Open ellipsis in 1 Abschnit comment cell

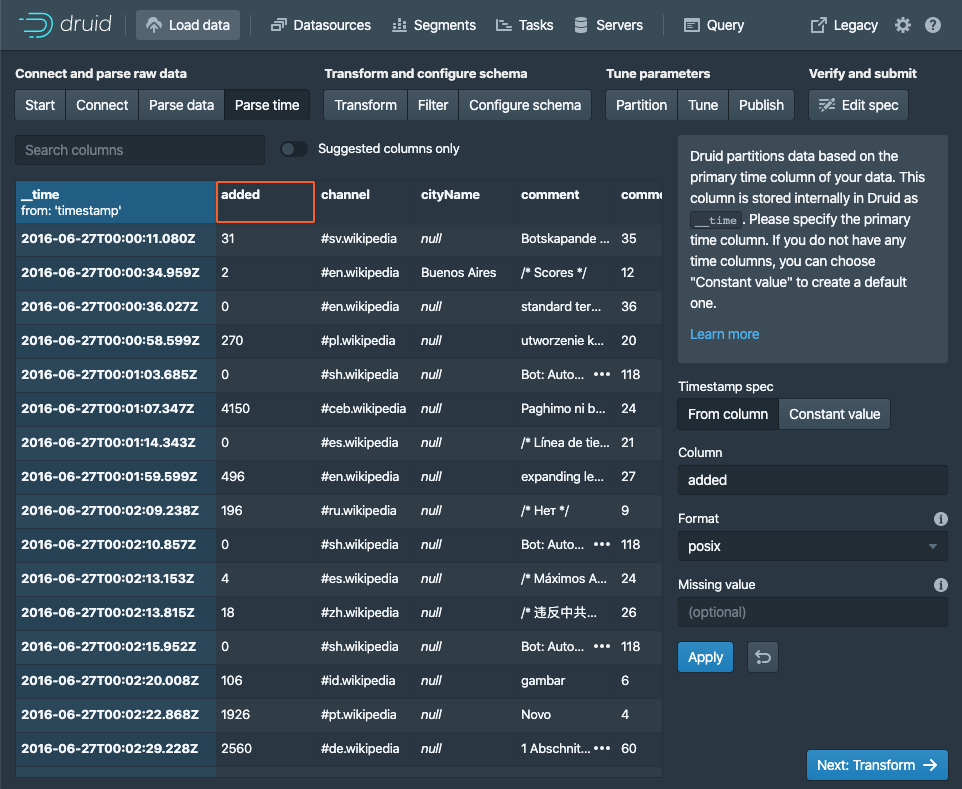click(x=602, y=749)
